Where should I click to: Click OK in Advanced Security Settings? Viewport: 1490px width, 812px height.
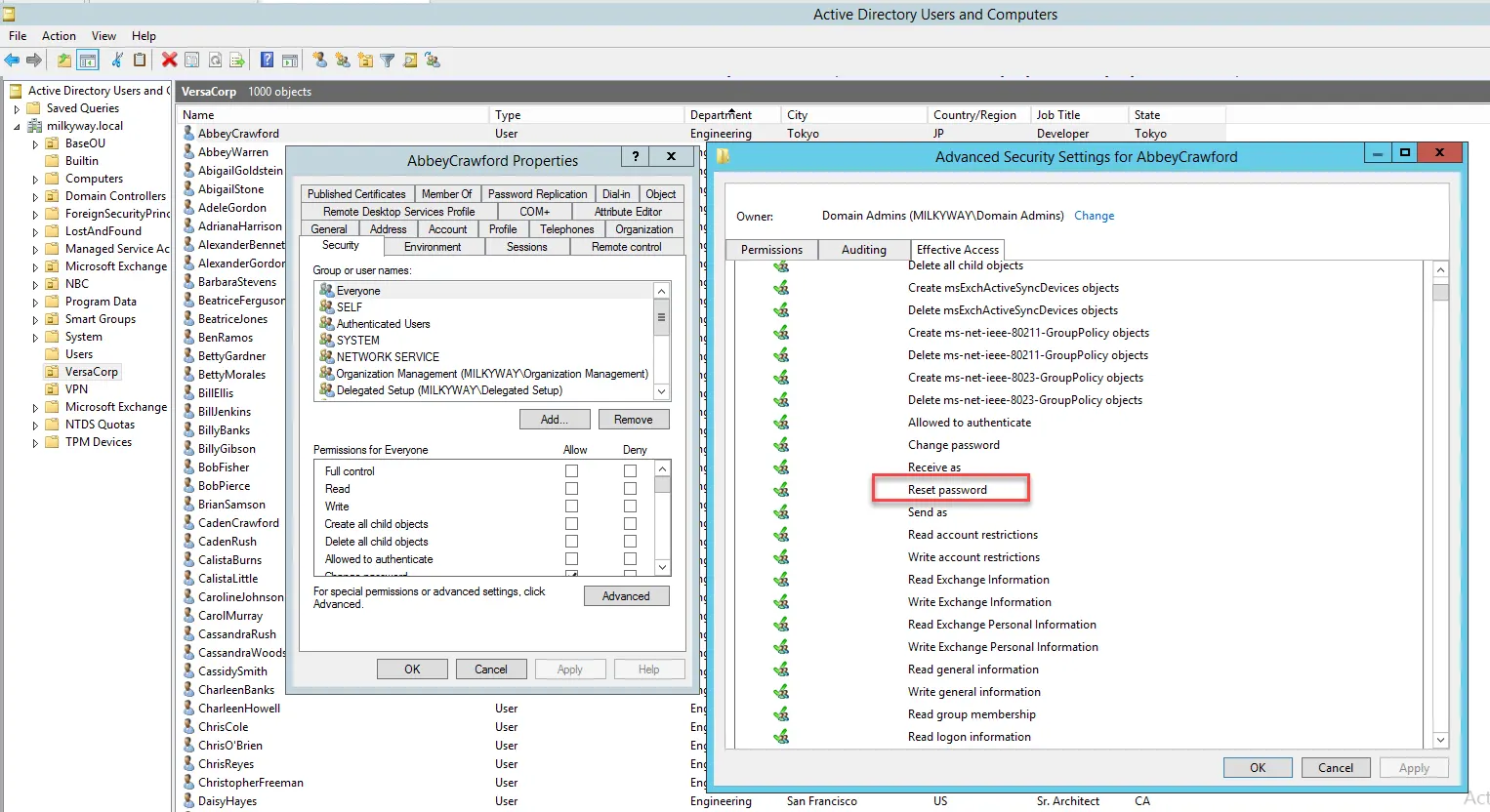tap(1258, 768)
